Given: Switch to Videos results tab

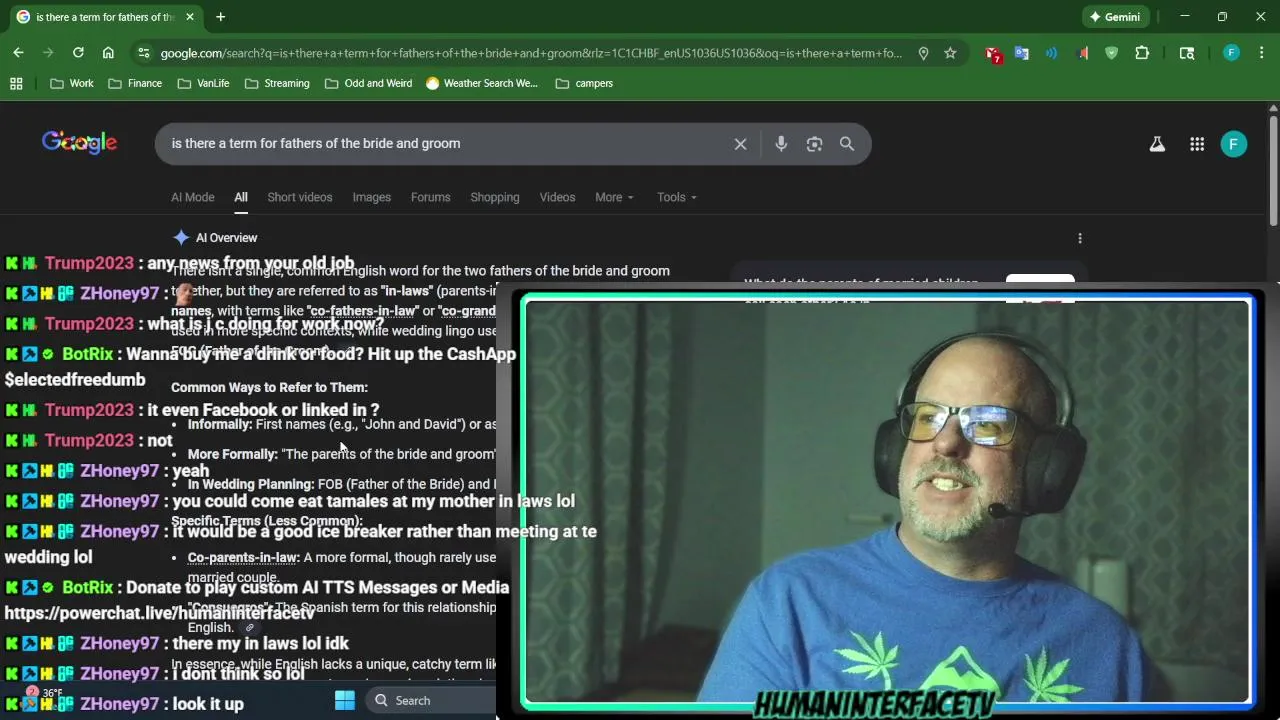Looking at the screenshot, I should pos(558,197).
